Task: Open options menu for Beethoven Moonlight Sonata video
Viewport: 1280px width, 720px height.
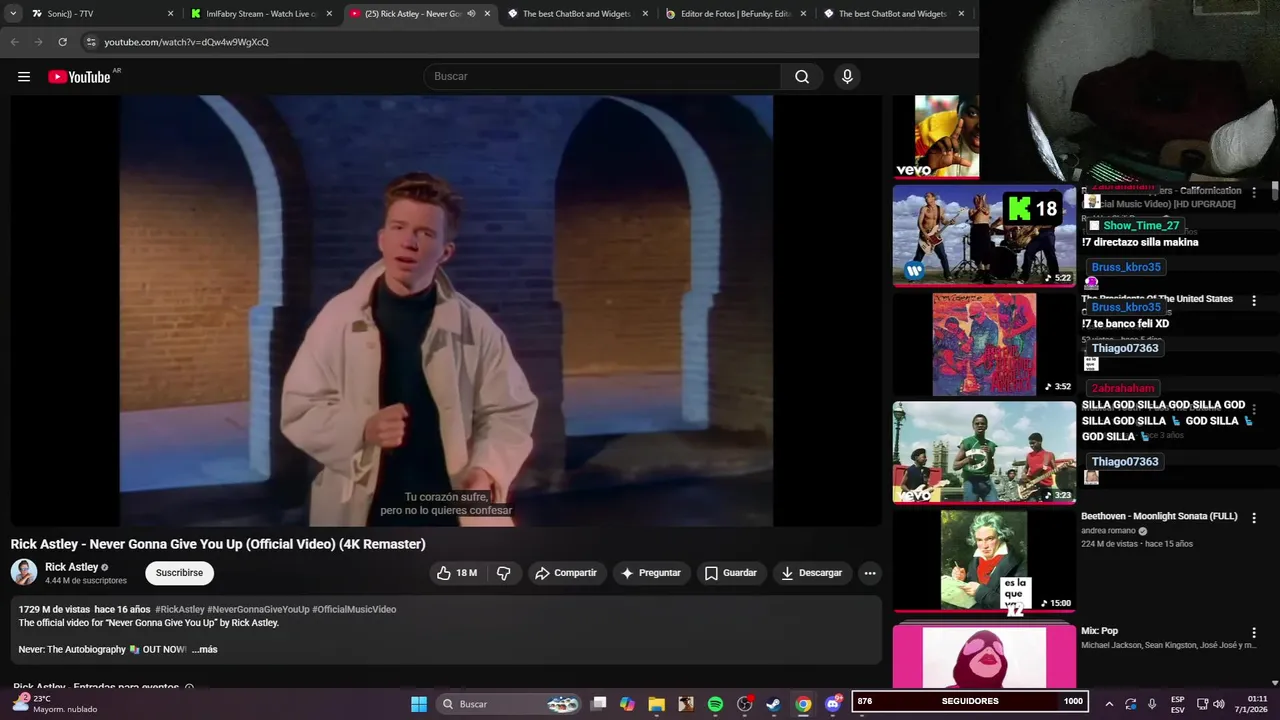Action: pos(1254,518)
